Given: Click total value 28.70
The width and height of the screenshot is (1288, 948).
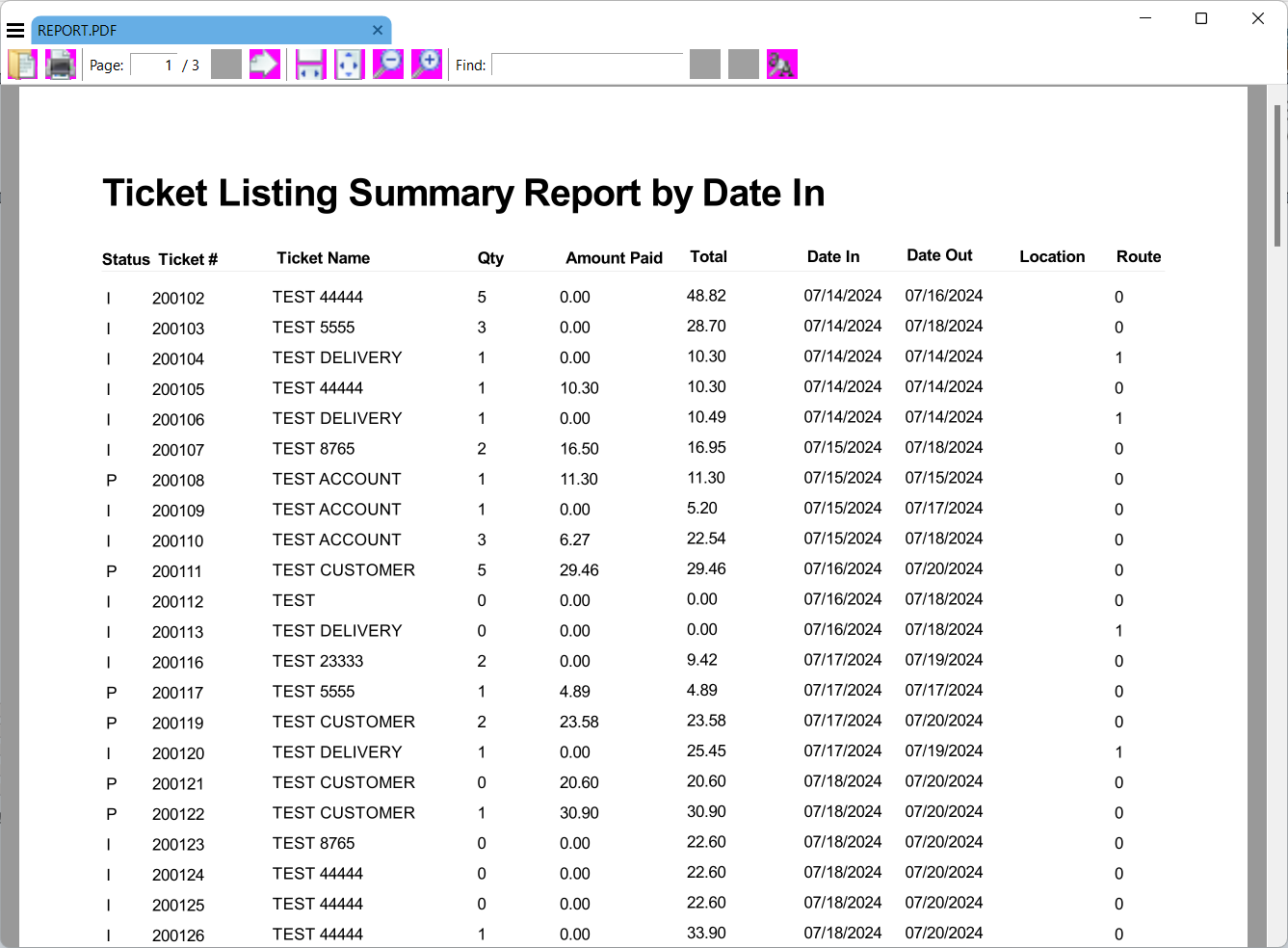Looking at the screenshot, I should (706, 327).
